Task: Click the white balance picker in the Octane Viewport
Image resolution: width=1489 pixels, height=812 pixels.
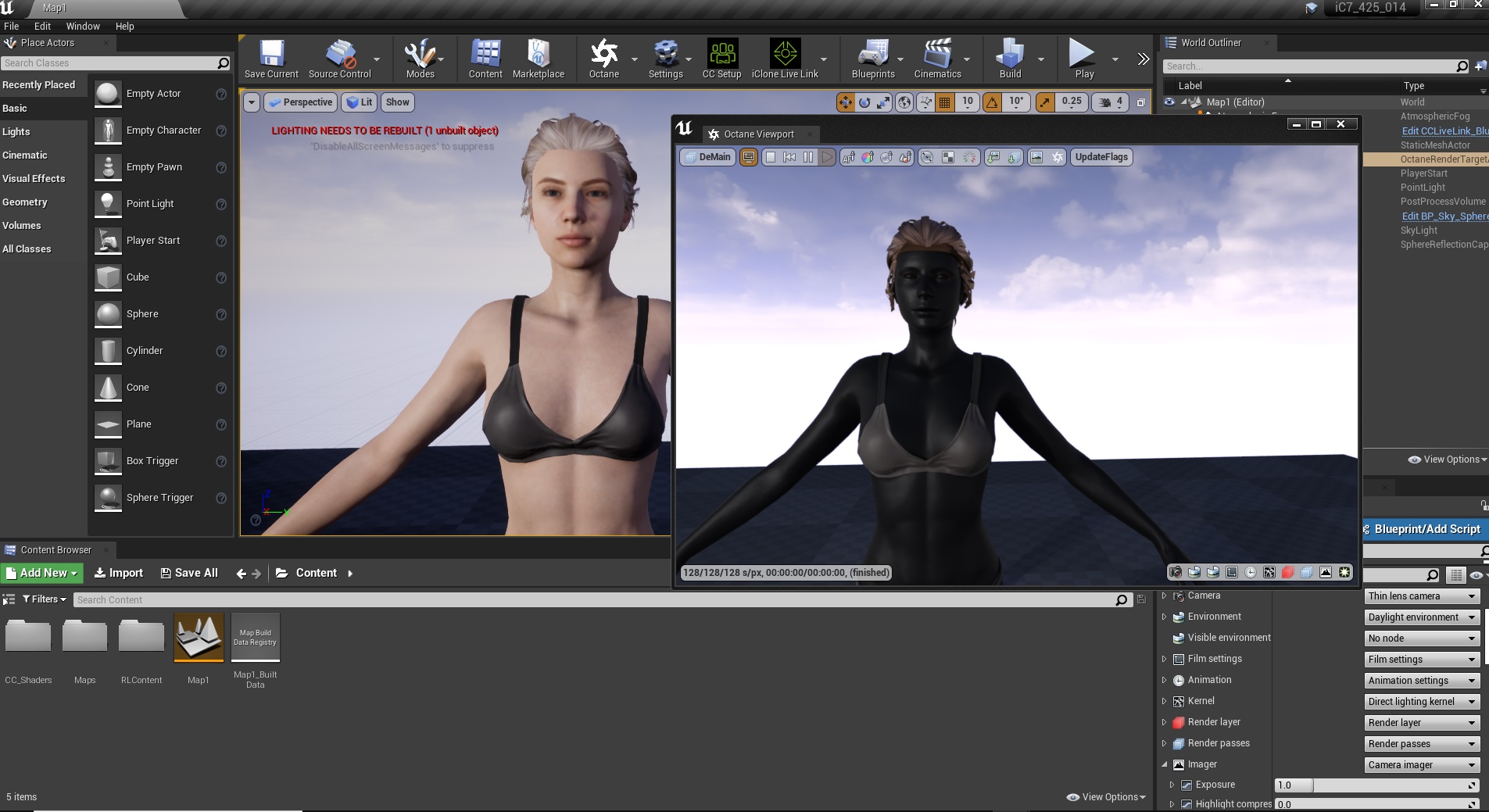Action: [x=868, y=157]
